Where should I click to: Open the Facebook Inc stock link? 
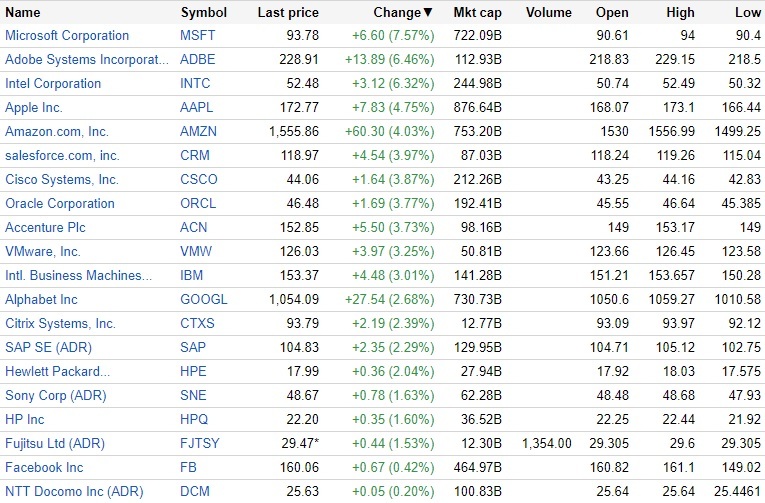click(44, 468)
